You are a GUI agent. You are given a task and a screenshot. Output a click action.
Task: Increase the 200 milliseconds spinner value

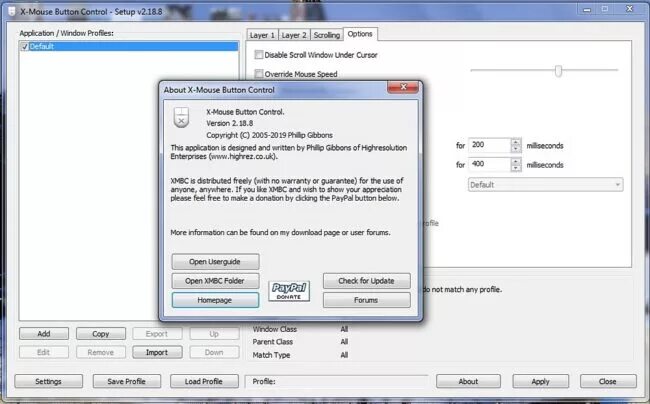[516, 142]
